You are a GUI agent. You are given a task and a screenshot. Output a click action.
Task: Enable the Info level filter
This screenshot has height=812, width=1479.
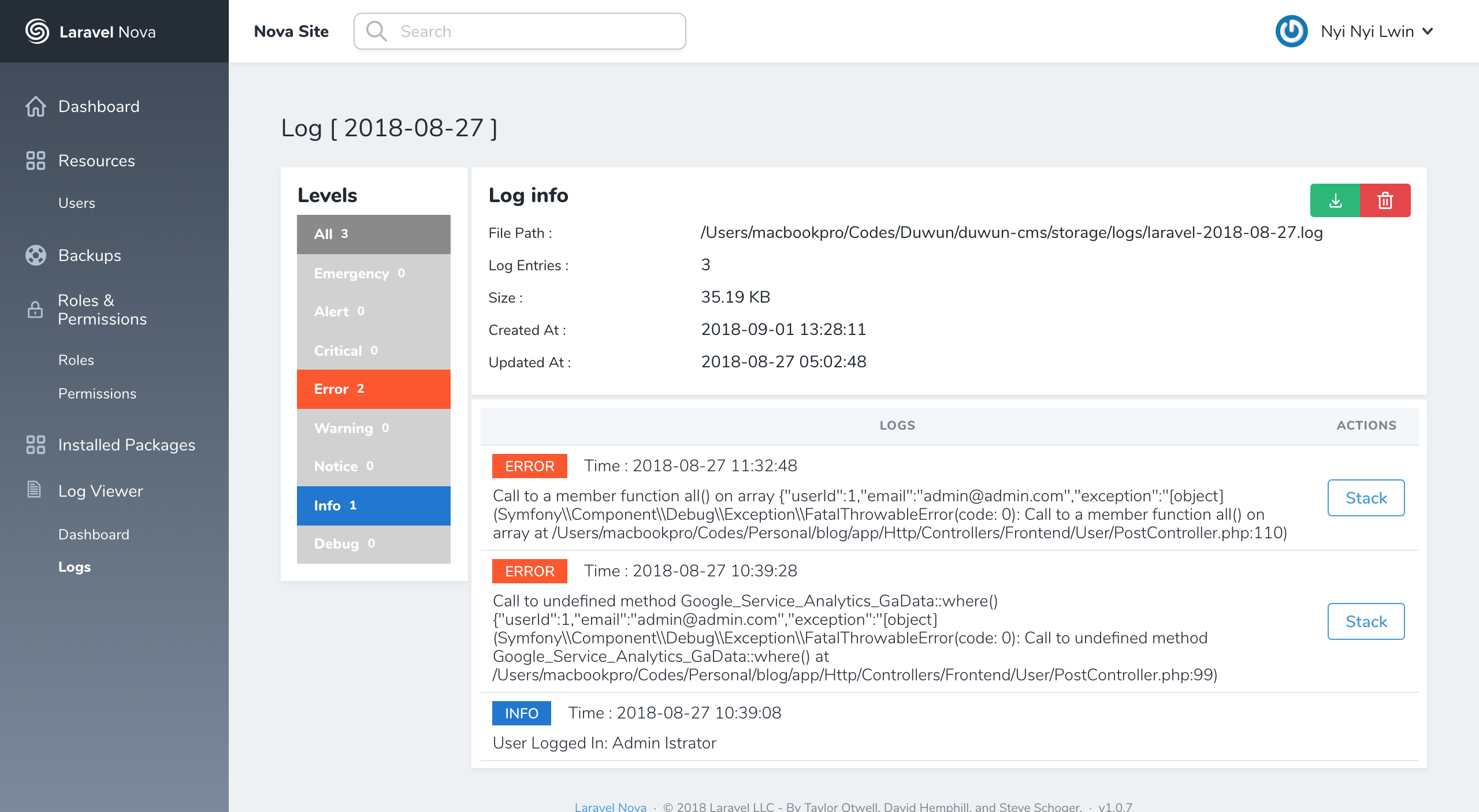(373, 505)
